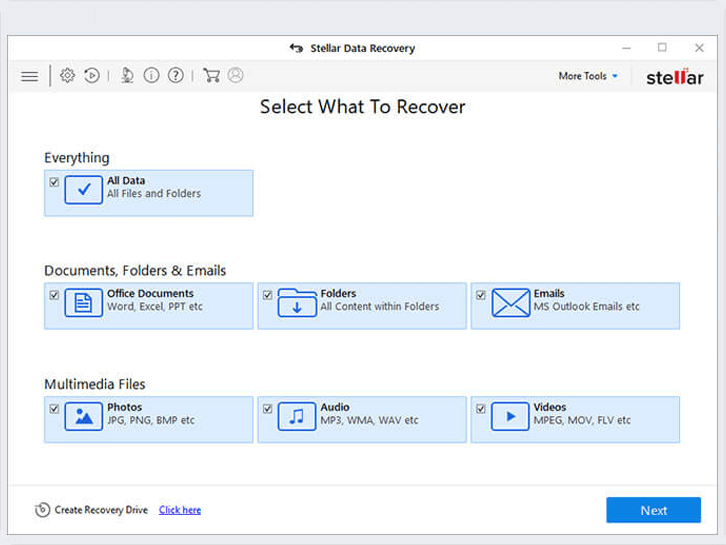Open the hamburger menu
Viewport: 726px width, 545px height.
click(x=30, y=76)
